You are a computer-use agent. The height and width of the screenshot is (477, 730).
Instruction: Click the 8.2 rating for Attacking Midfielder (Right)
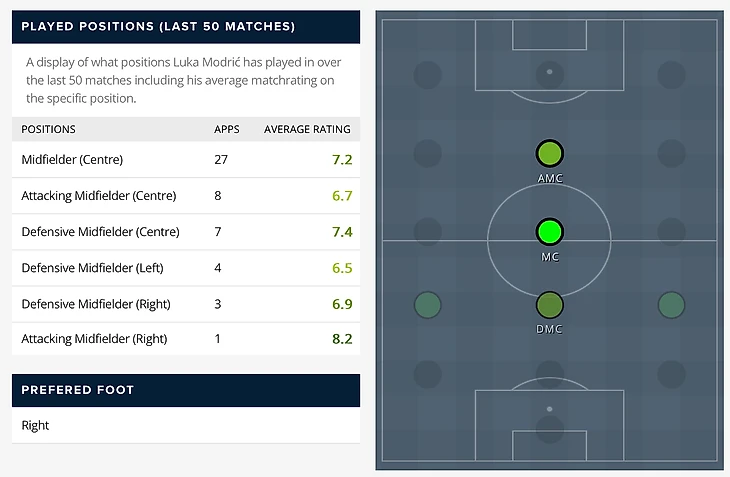[x=341, y=338]
